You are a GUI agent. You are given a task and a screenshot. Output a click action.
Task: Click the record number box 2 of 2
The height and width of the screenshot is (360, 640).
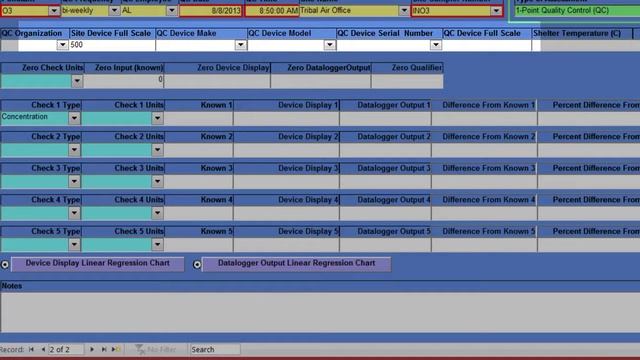(66, 349)
